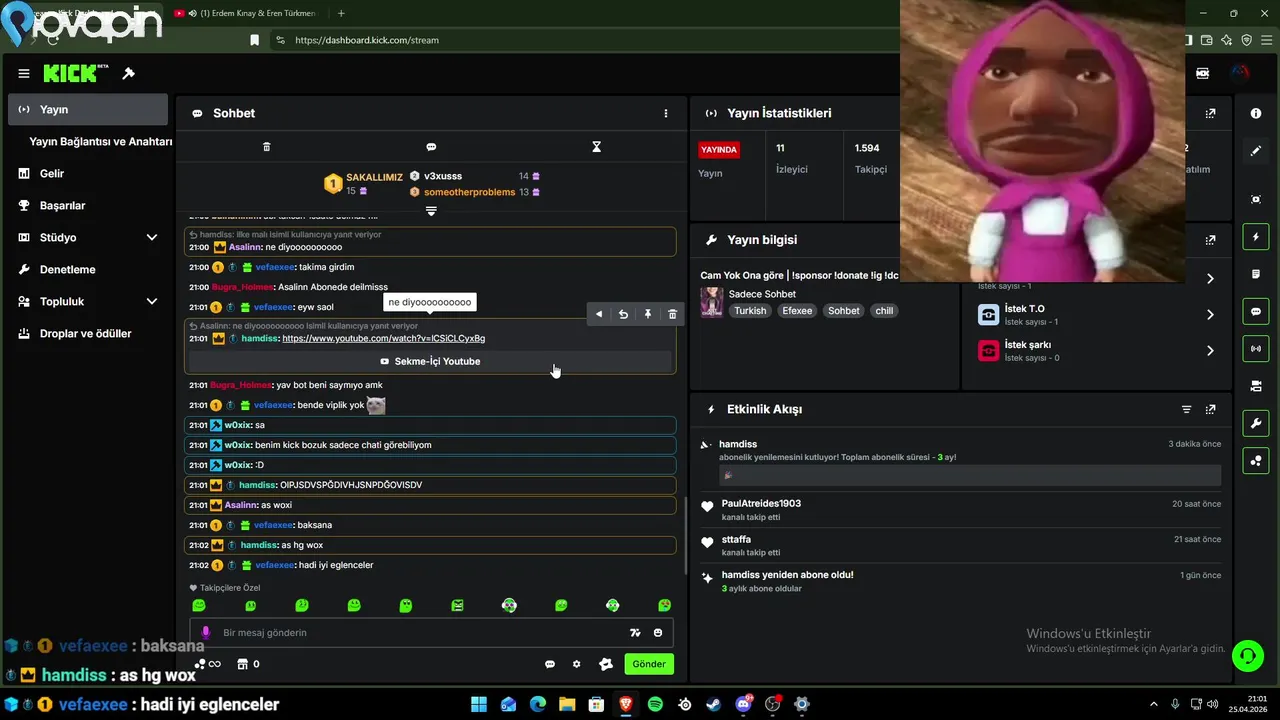Click the chat panel vertical scrollbar
The width and height of the screenshot is (1280, 720).
[x=685, y=535]
